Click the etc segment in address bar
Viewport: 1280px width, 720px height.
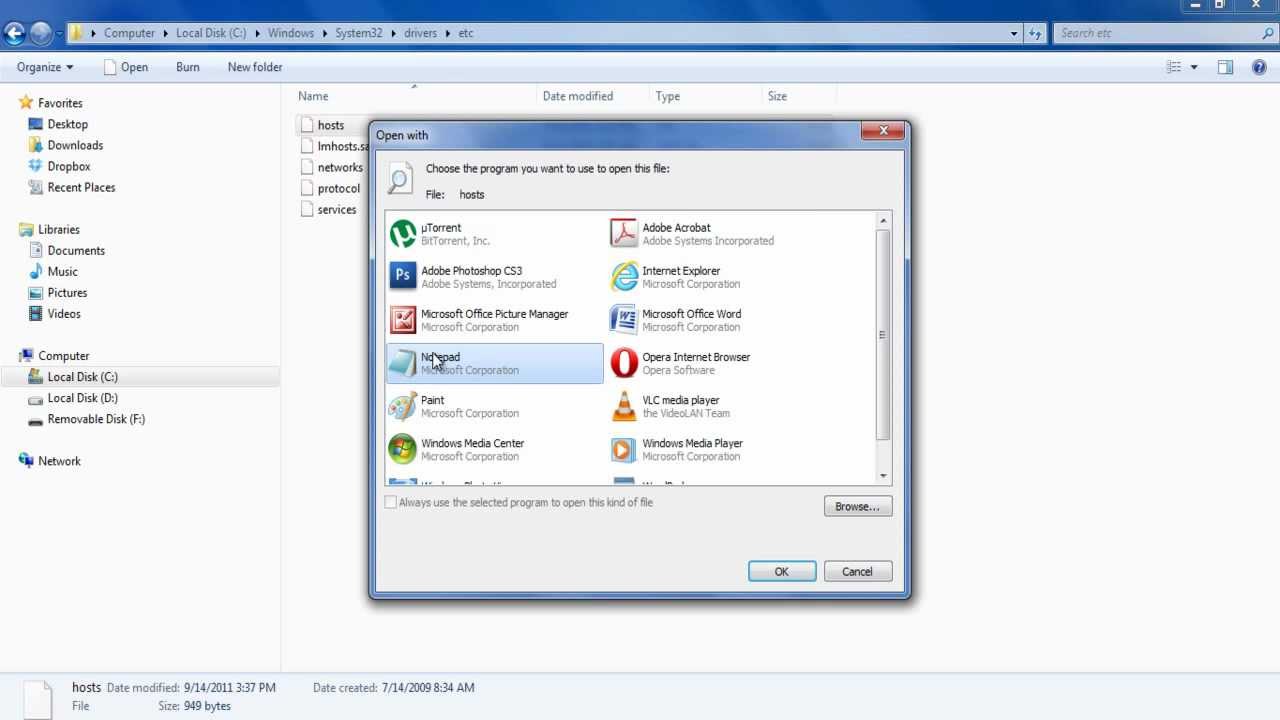pyautogui.click(x=466, y=33)
